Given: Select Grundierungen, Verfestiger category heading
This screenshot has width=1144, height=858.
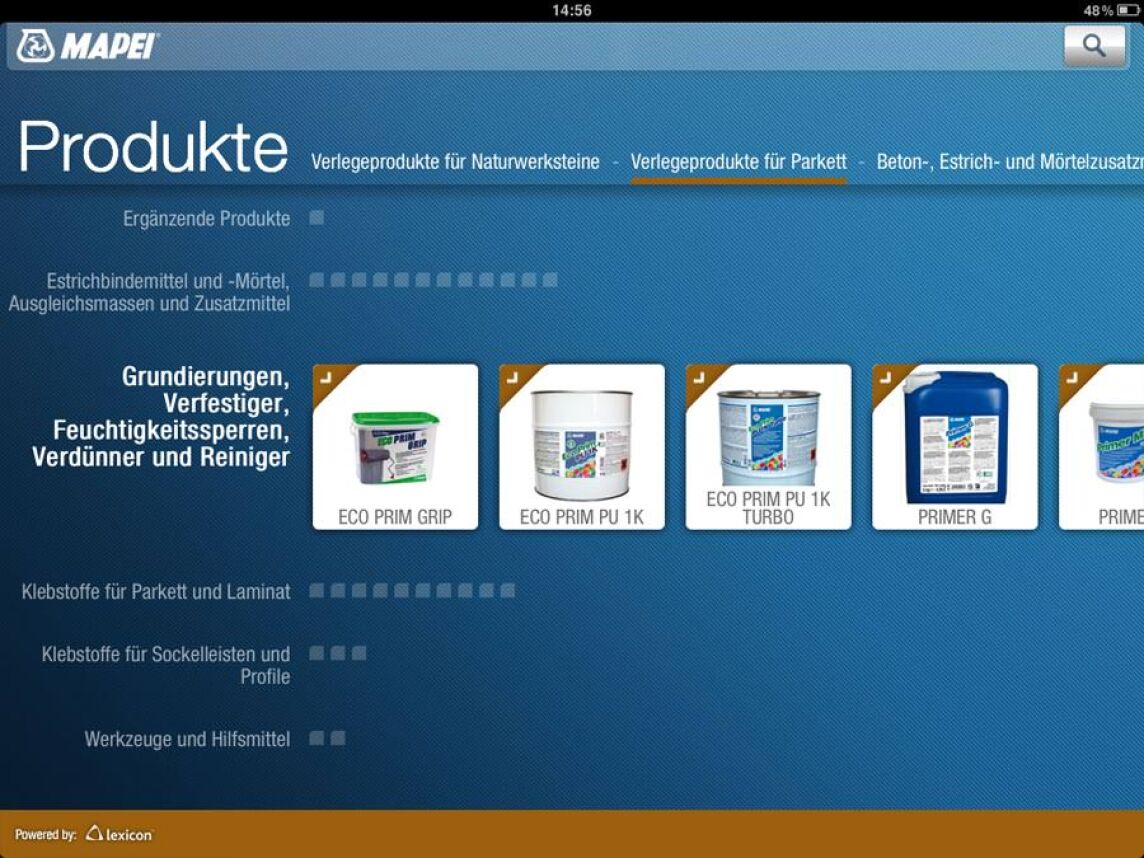Looking at the screenshot, I should 161,417.
